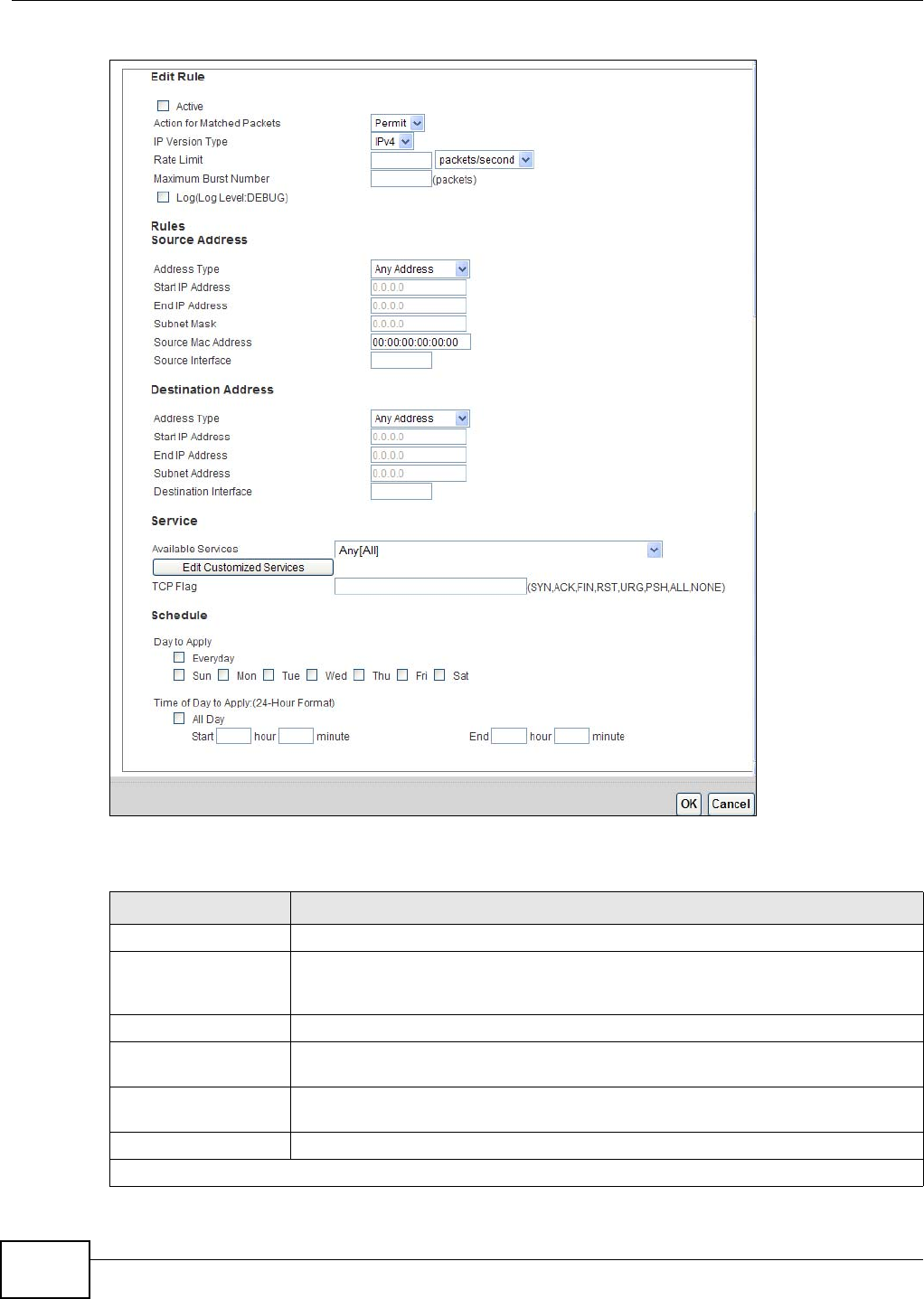924x1299 pixels.
Task: Select the Sat day checkbox
Action: click(x=439, y=674)
